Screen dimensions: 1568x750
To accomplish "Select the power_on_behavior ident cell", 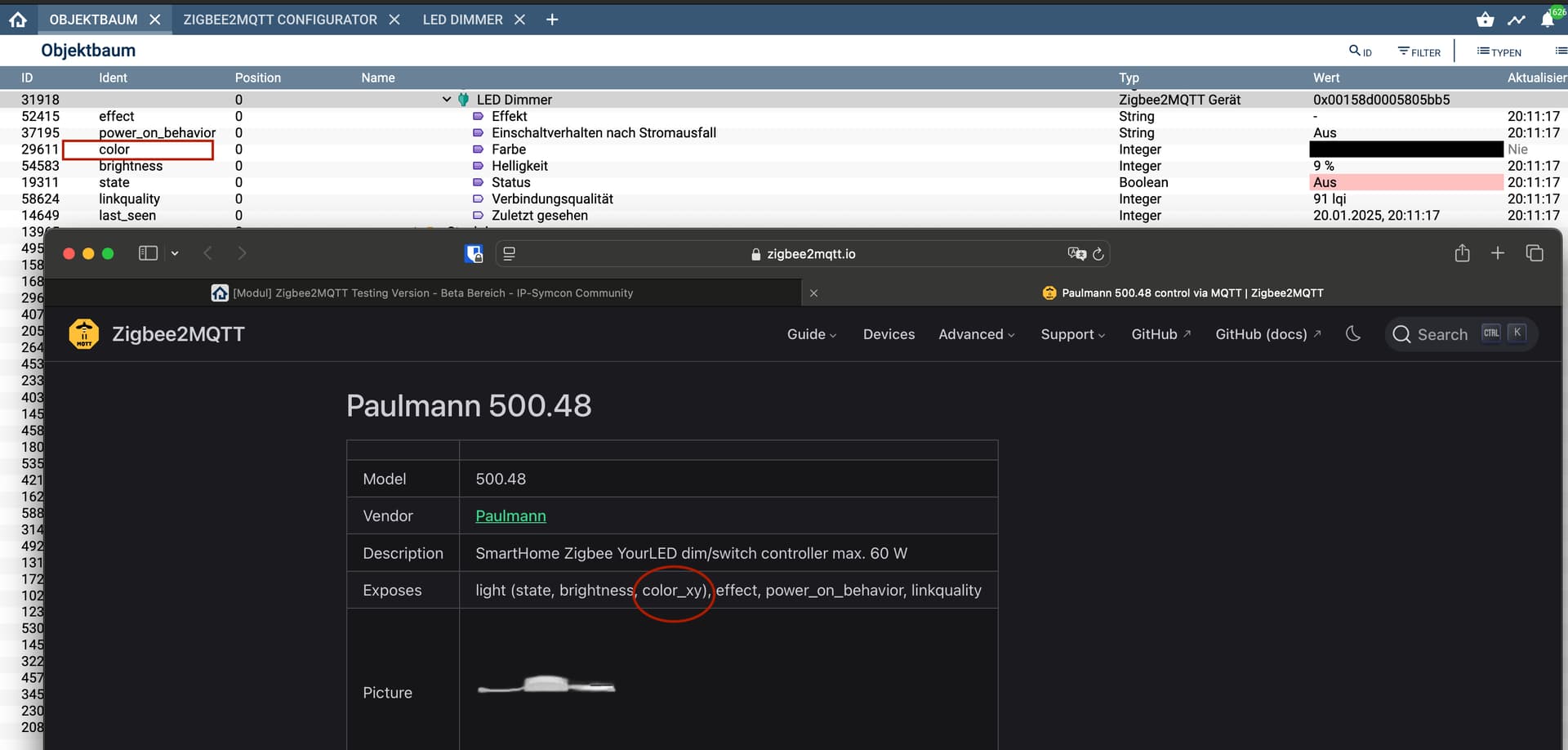I will point(158,132).
